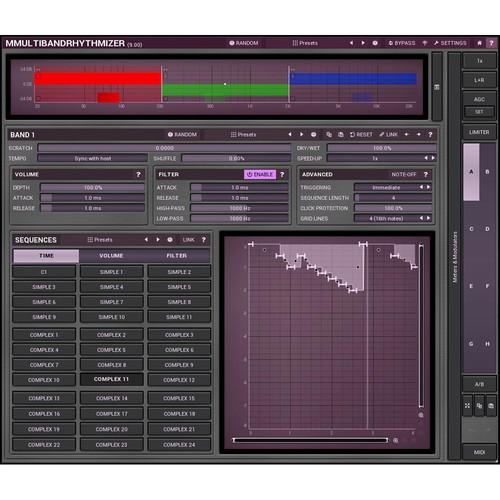
Task: Select previous Band 1 preset arrow
Action: 290,134
